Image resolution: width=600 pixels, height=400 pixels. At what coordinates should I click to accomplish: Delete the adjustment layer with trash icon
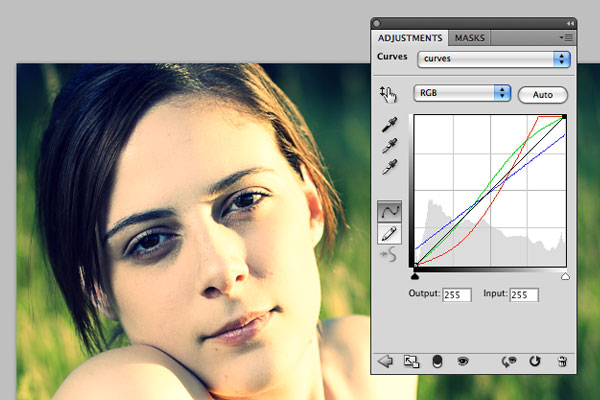[562, 361]
